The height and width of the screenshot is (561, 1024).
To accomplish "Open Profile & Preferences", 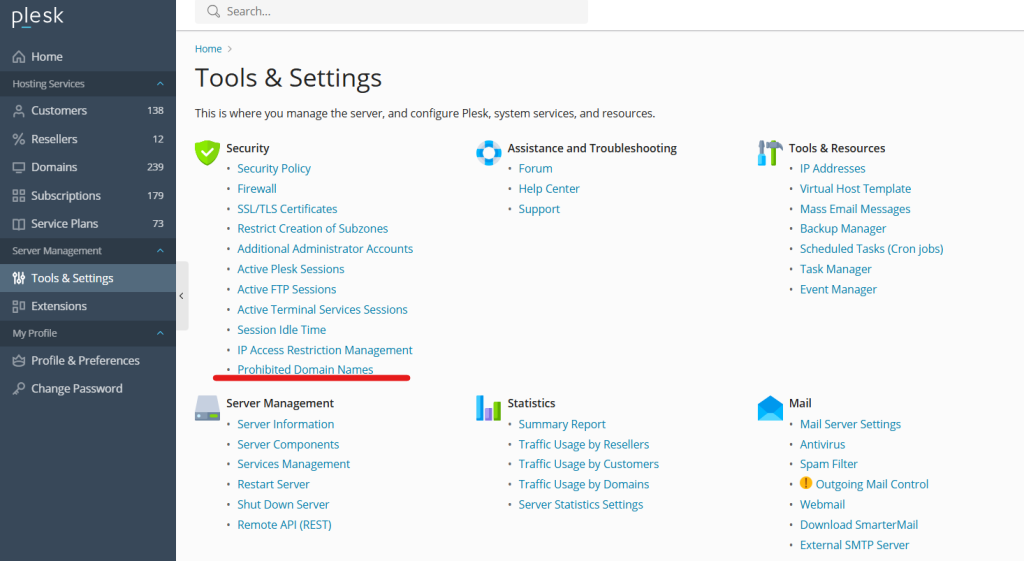I will (88, 361).
